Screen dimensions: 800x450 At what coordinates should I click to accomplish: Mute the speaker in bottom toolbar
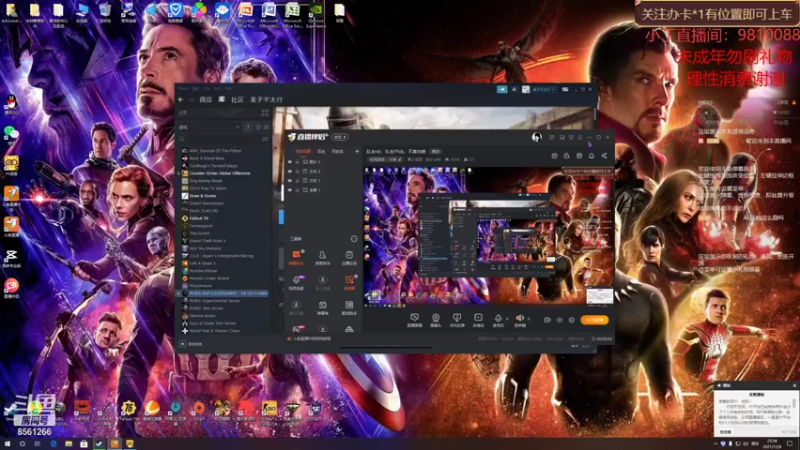pos(519,319)
